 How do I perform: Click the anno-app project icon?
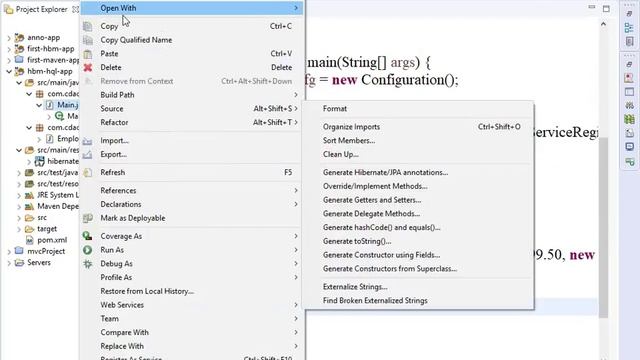[x=19, y=38]
